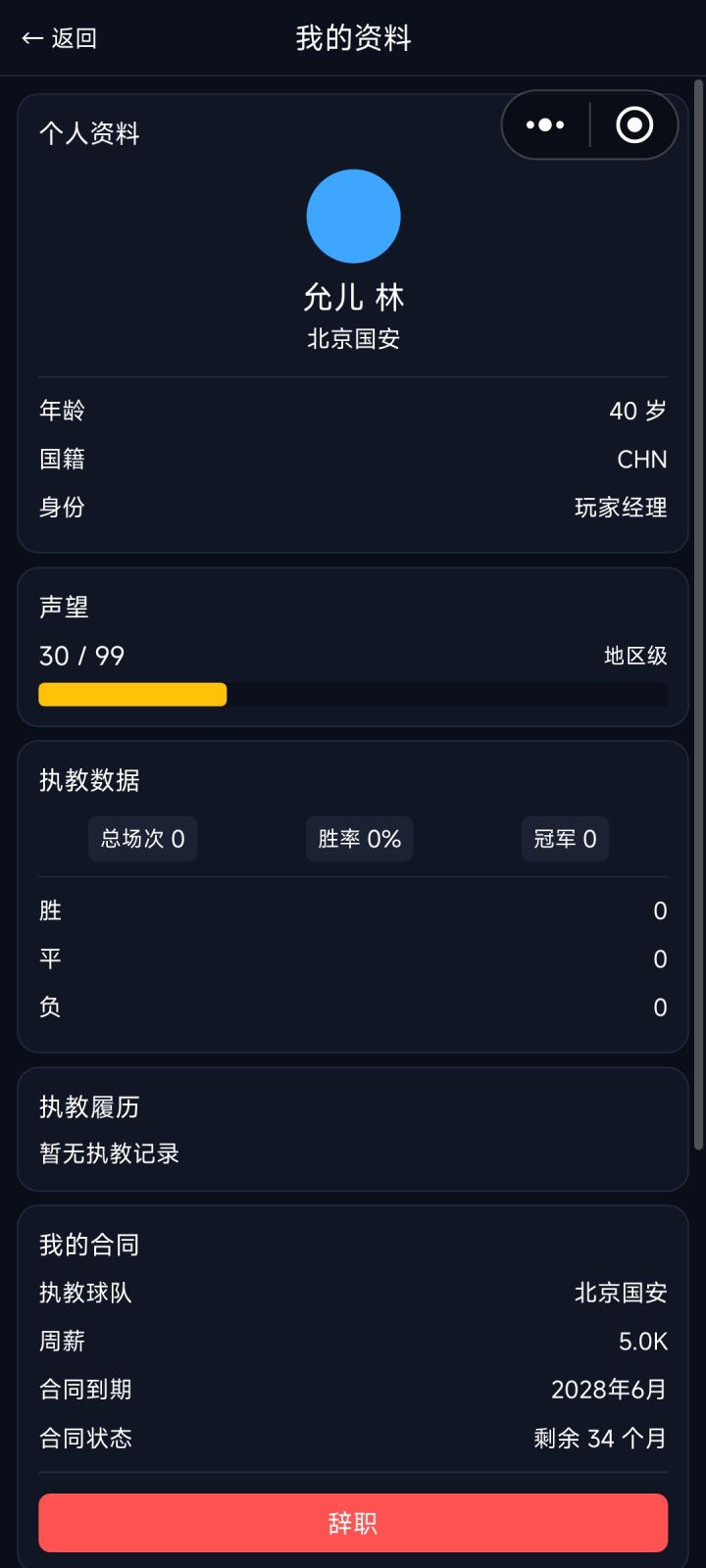This screenshot has height=1568, width=706.
Task: Select the 胜率 0% stat chip
Action: pos(359,839)
